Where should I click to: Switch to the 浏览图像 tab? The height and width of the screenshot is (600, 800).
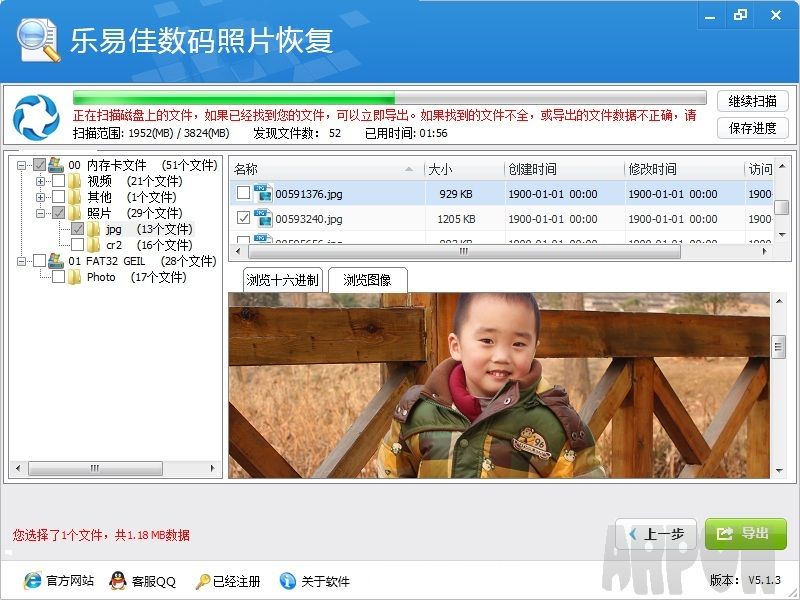pyautogui.click(x=367, y=280)
